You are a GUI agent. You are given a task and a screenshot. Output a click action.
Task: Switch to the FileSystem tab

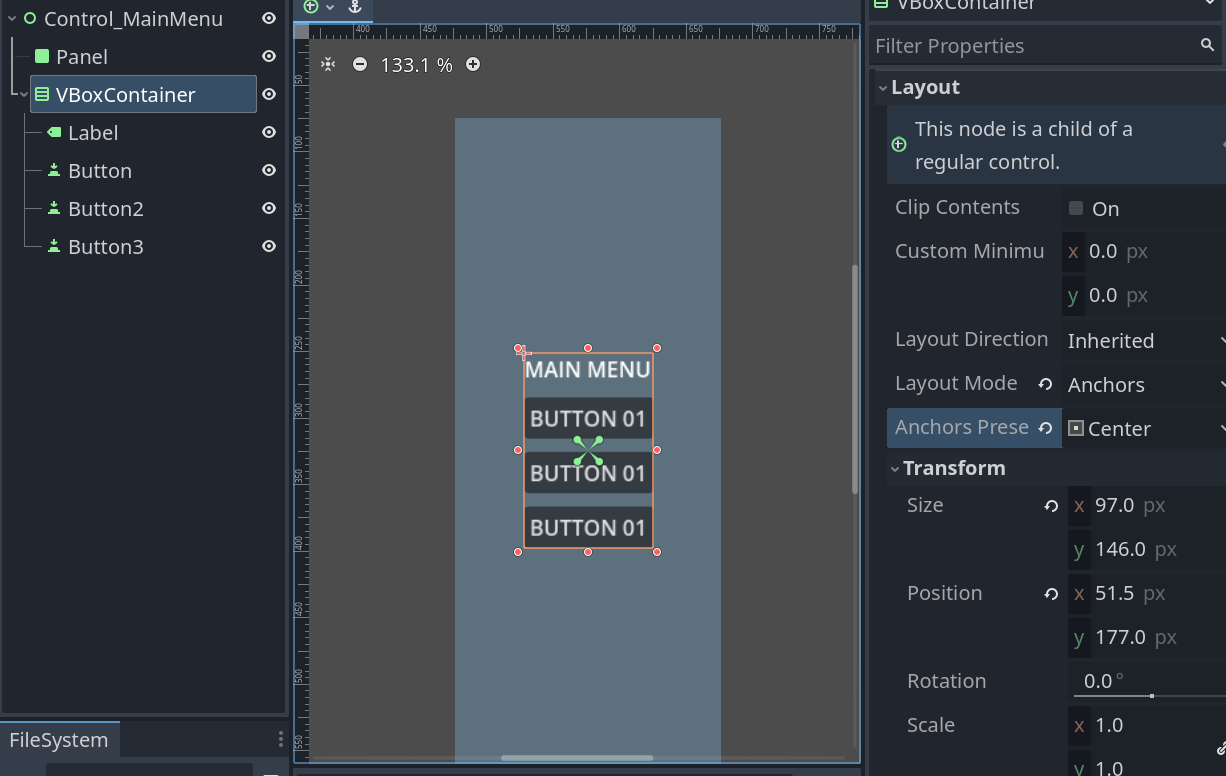(59, 740)
